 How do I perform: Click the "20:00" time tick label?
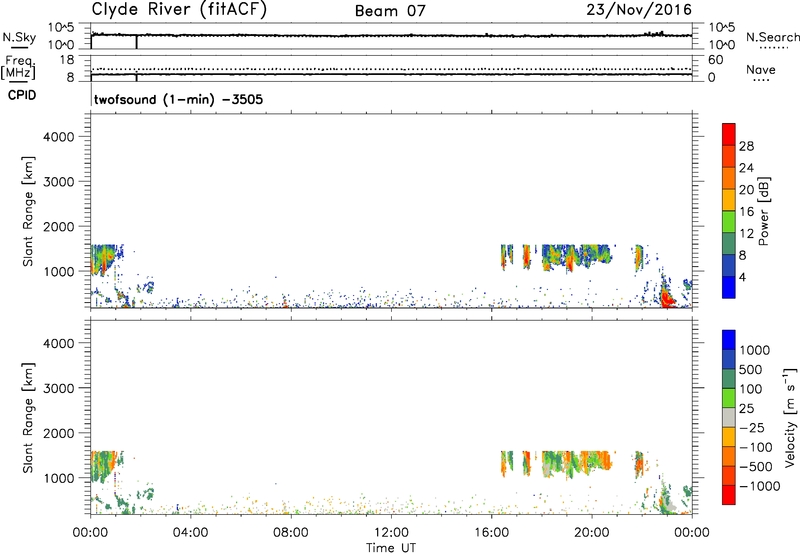tap(591, 533)
